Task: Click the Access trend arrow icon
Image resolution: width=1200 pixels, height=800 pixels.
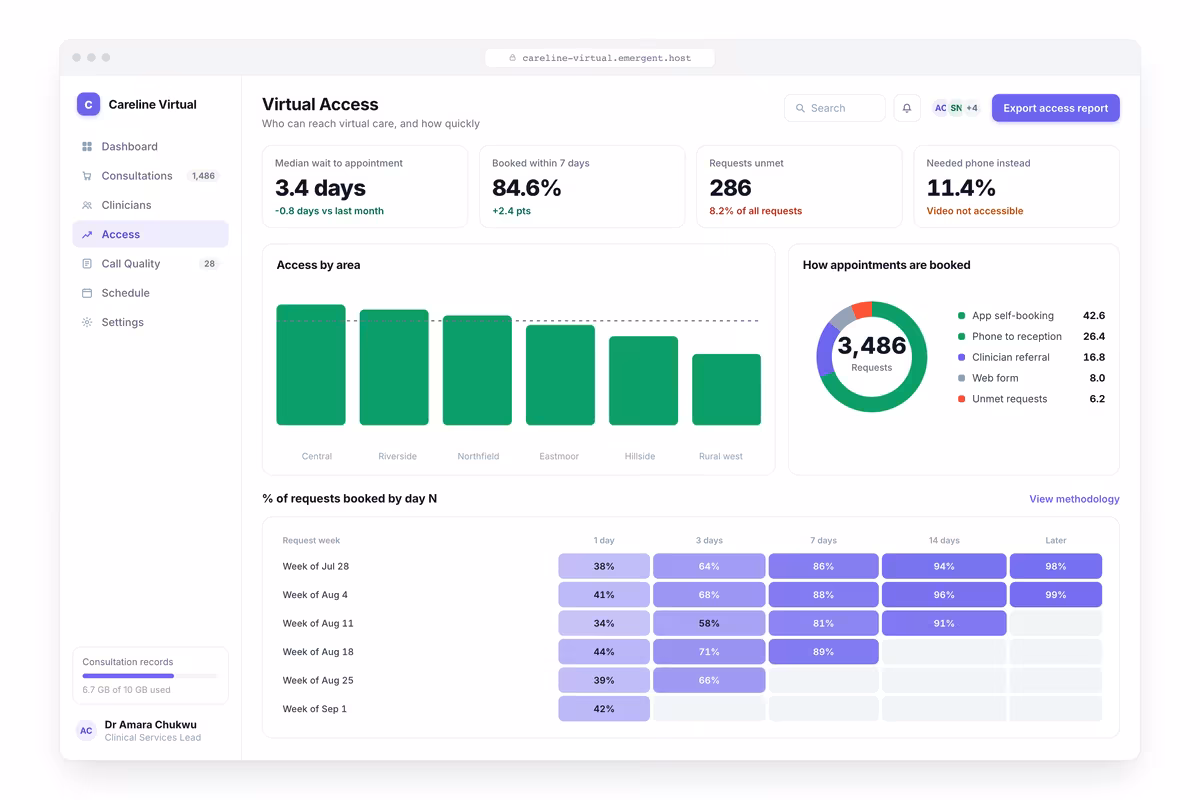Action: point(87,235)
